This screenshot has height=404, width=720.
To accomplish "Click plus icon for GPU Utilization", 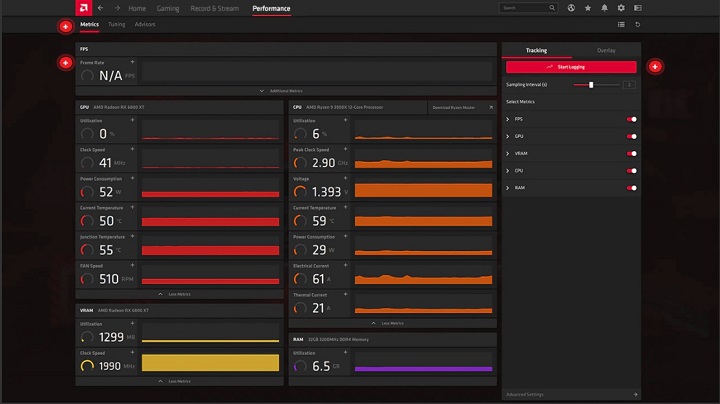I will coord(132,120).
